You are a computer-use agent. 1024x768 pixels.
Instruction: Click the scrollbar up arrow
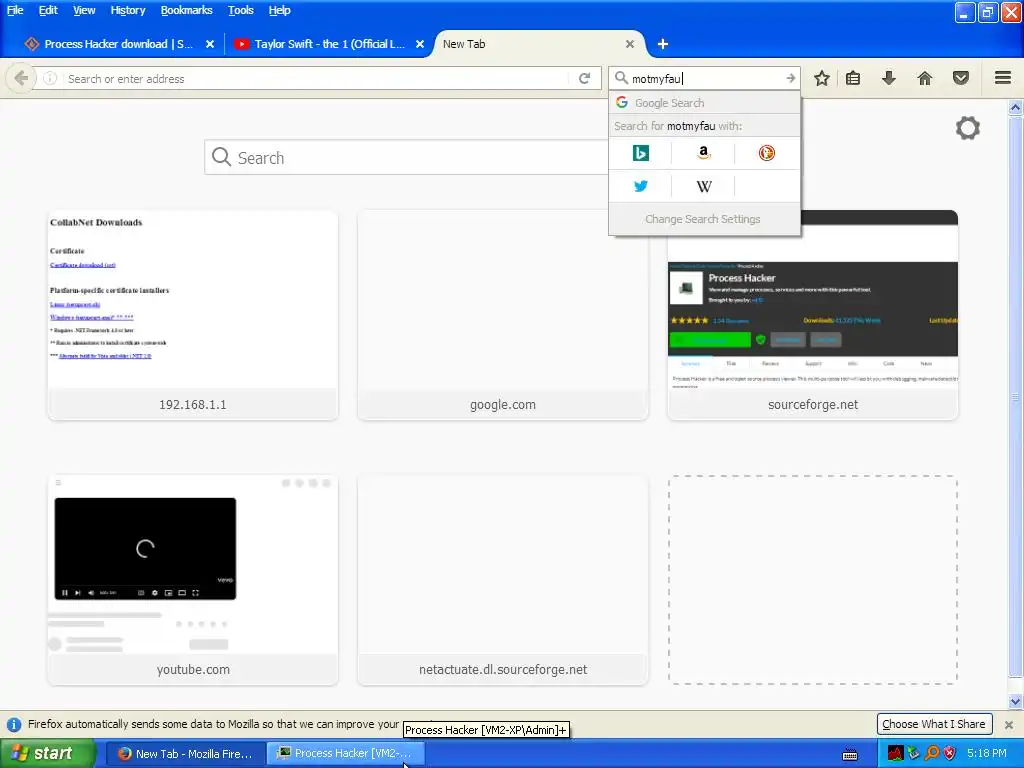point(1016,107)
